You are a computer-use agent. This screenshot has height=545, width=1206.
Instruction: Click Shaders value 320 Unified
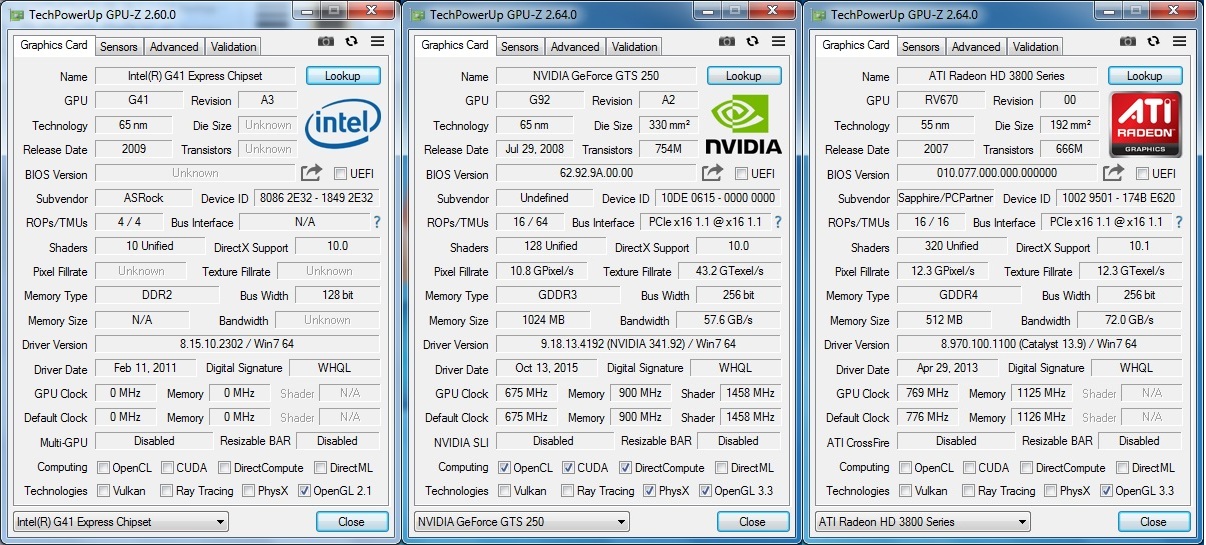click(x=950, y=246)
